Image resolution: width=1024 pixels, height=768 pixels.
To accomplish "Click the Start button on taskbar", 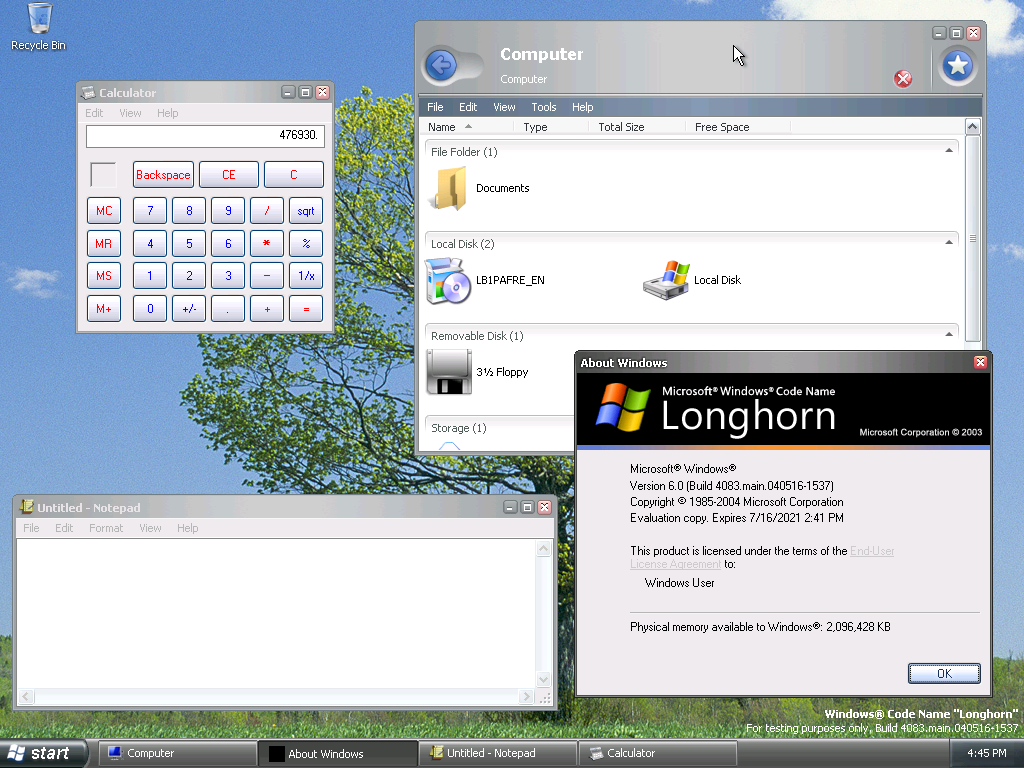I will (x=41, y=753).
